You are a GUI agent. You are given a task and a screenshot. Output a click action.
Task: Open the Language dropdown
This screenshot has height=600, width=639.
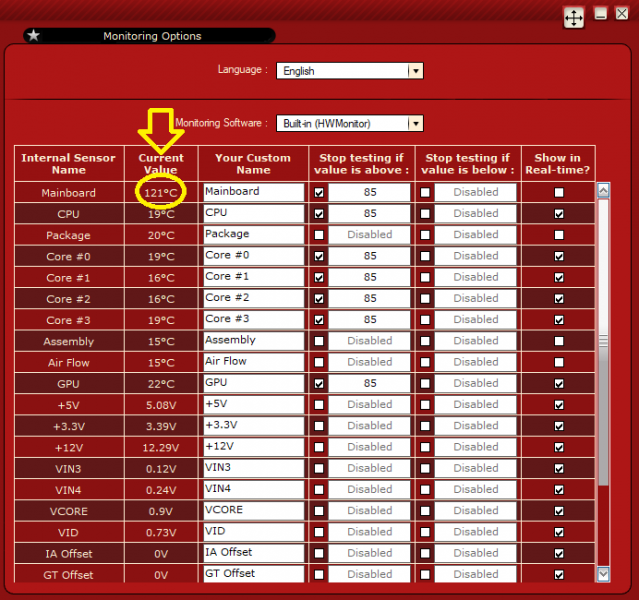[x=416, y=71]
